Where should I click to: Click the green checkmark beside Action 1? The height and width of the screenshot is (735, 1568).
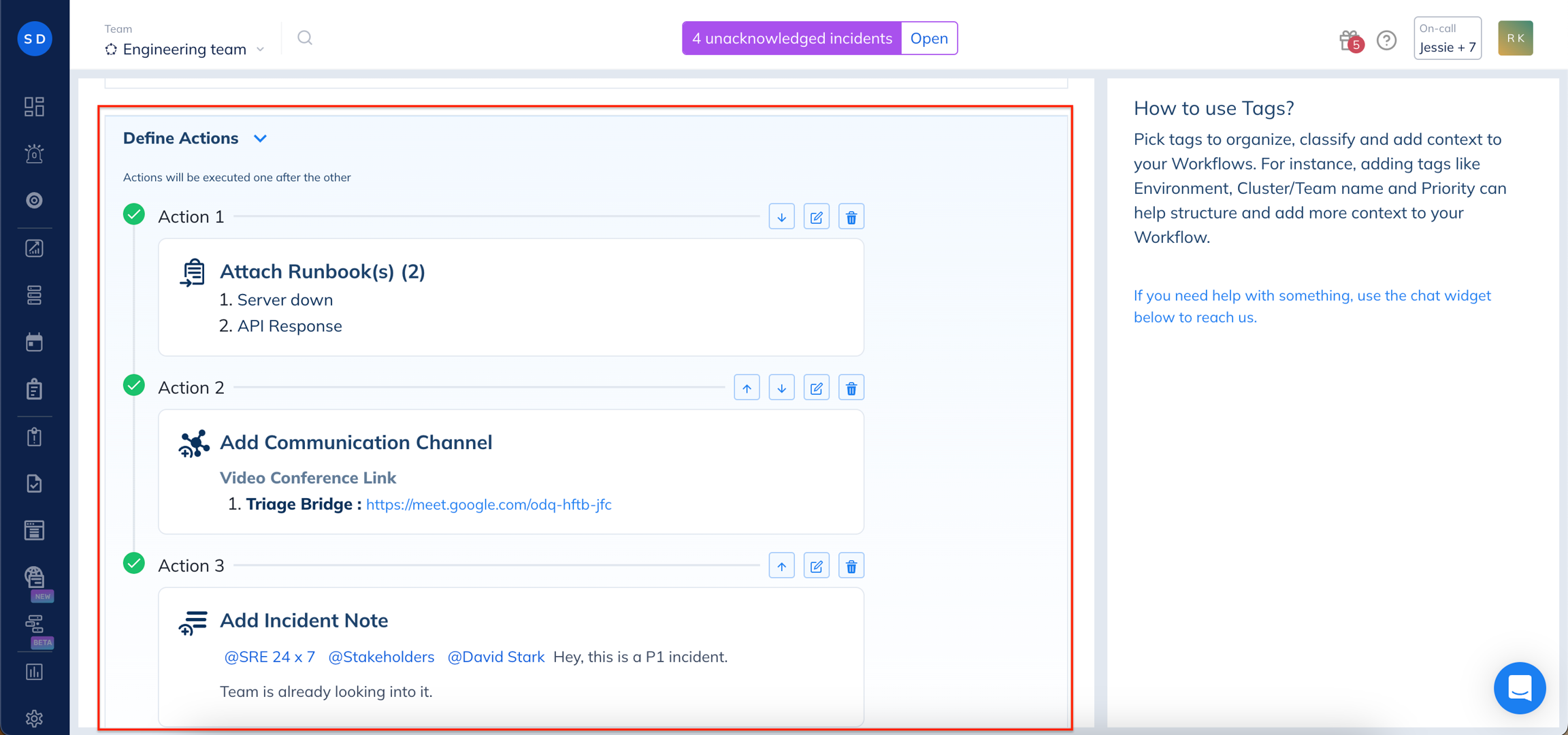[x=134, y=214]
